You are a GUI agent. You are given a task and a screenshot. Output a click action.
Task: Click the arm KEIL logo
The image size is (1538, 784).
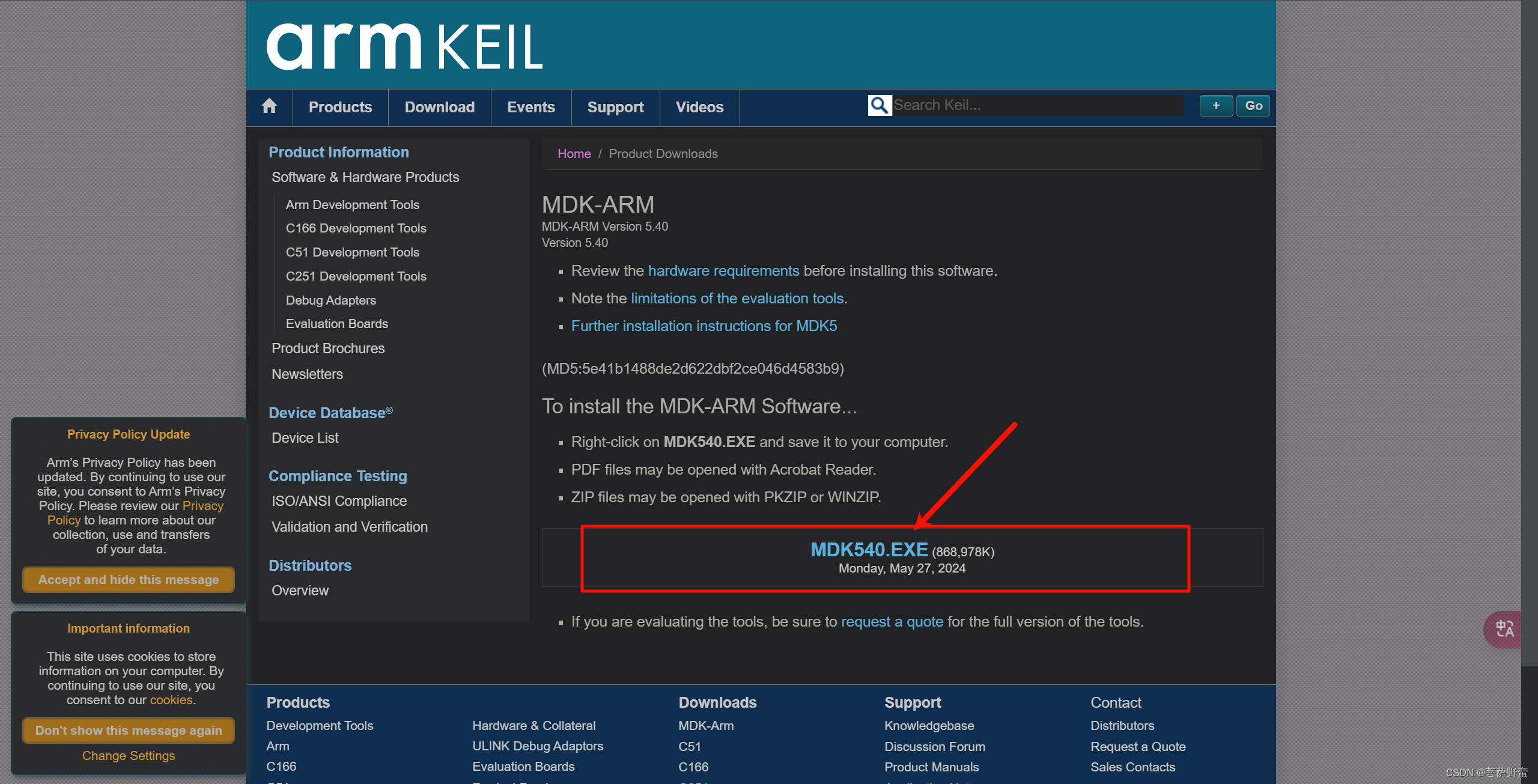click(404, 47)
